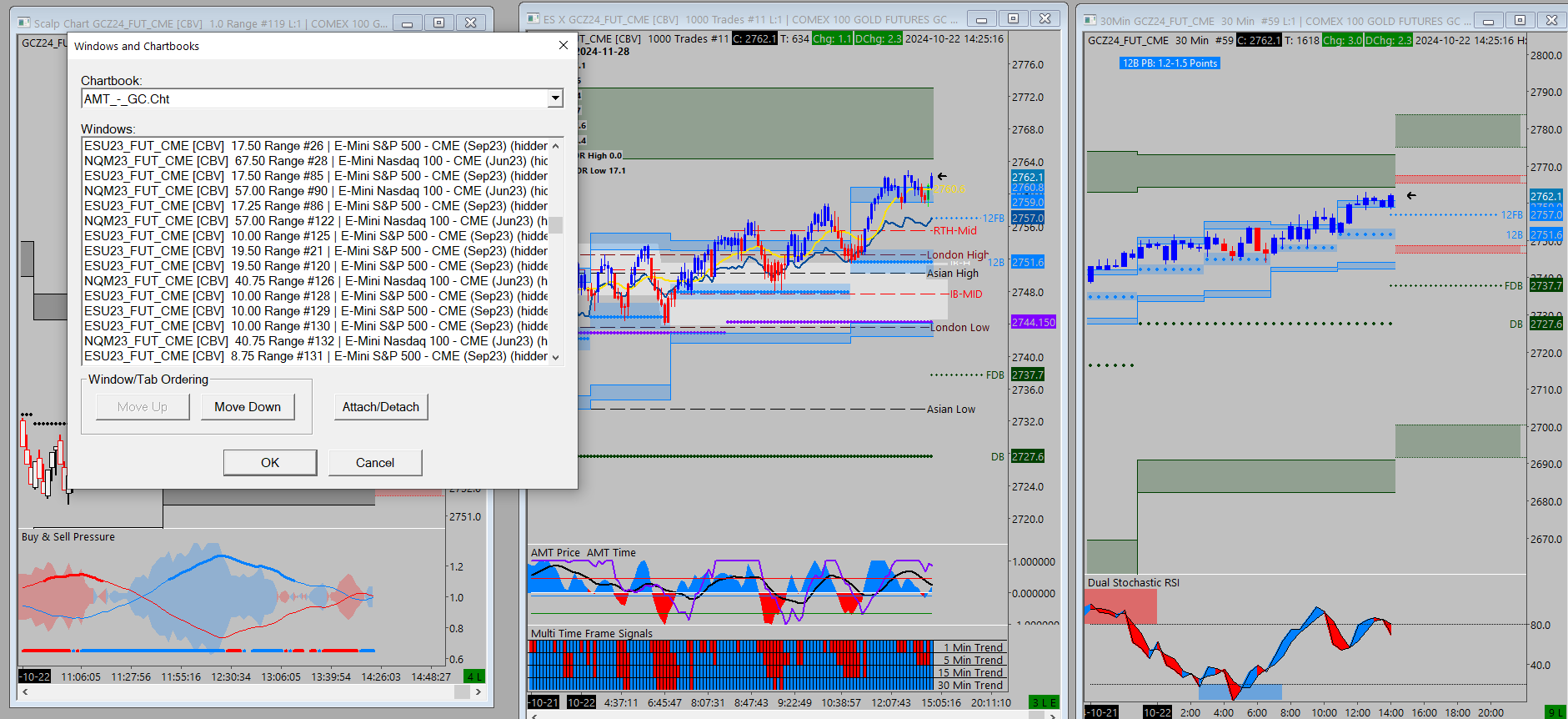The height and width of the screenshot is (719, 1568).
Task: Click the Scalp Chart window title icon
Action: point(24,23)
